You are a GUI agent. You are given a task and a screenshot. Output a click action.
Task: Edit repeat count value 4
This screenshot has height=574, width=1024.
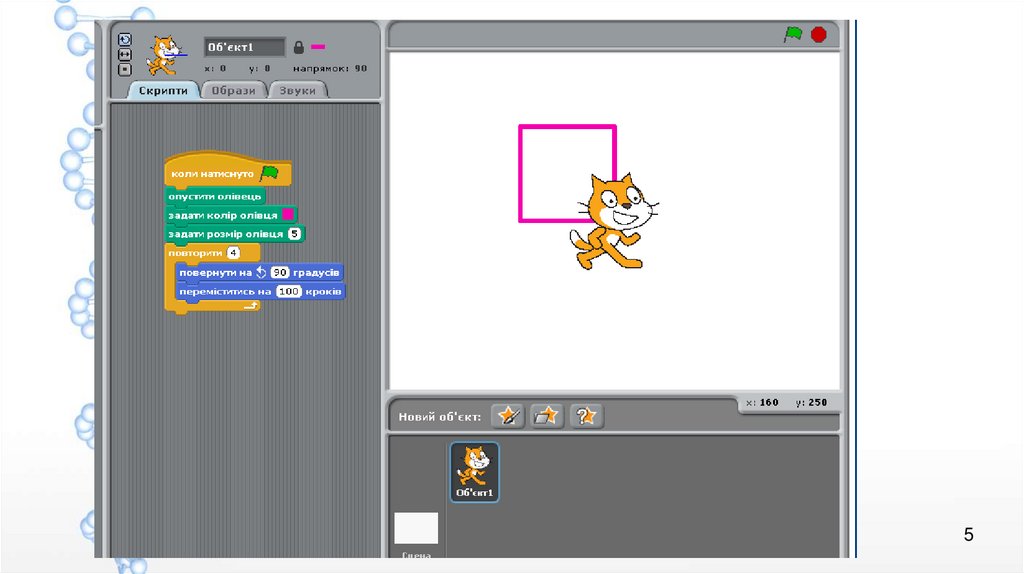[x=233, y=253]
